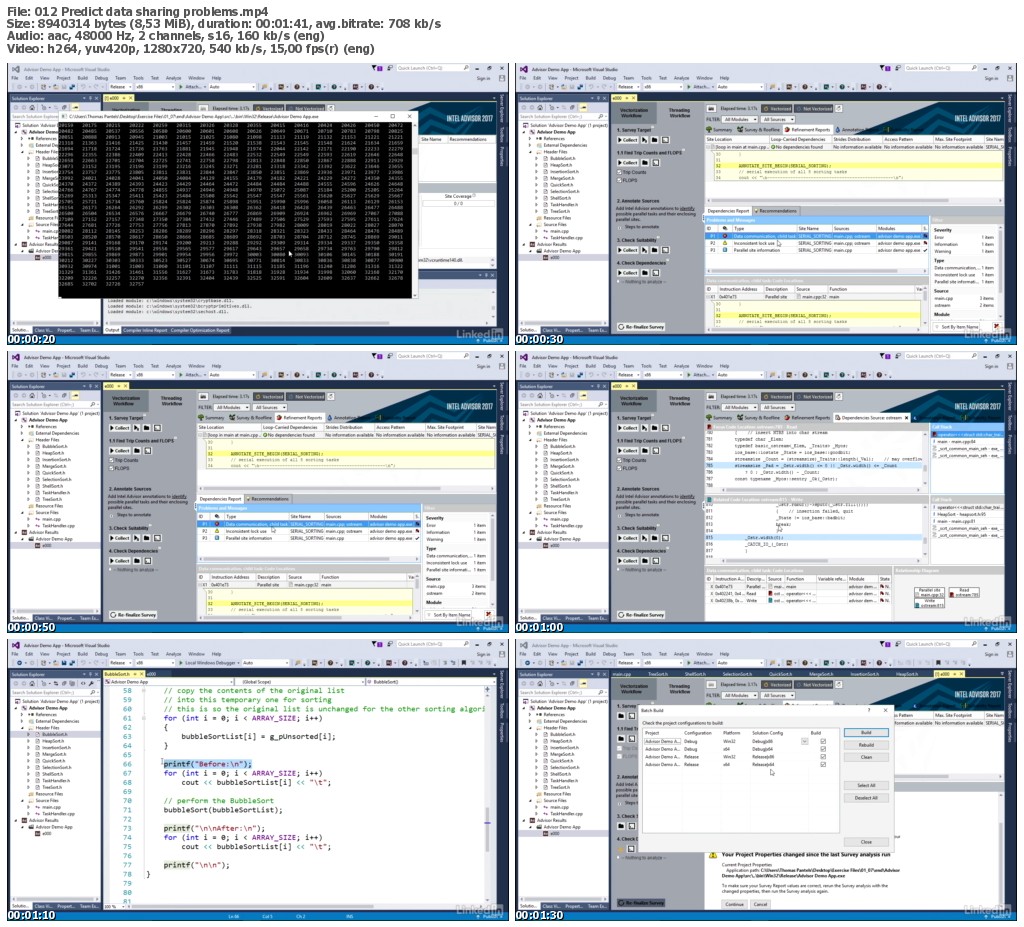Tick Trip Counts checkbox in 00:01:00 frame
Screen dimensions: 1024x927
point(619,460)
